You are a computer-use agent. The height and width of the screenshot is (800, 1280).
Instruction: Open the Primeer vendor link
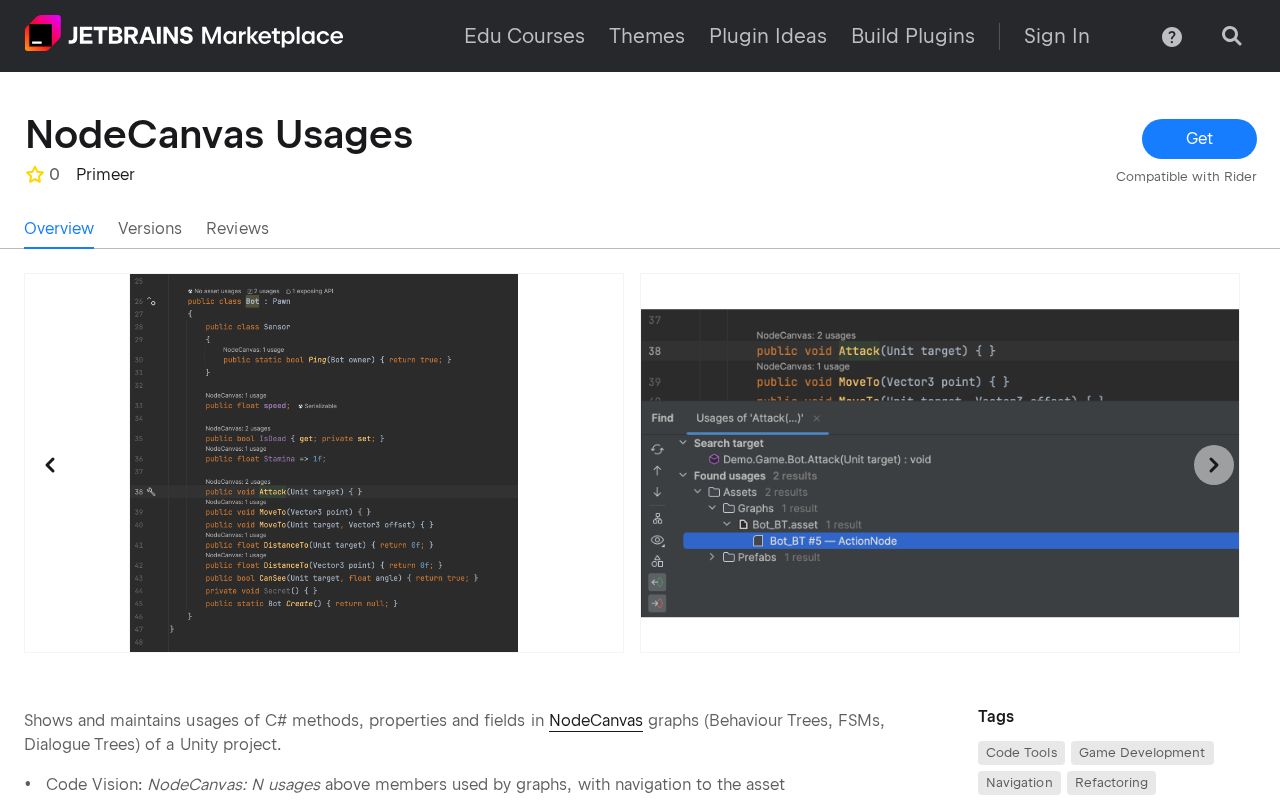(105, 174)
